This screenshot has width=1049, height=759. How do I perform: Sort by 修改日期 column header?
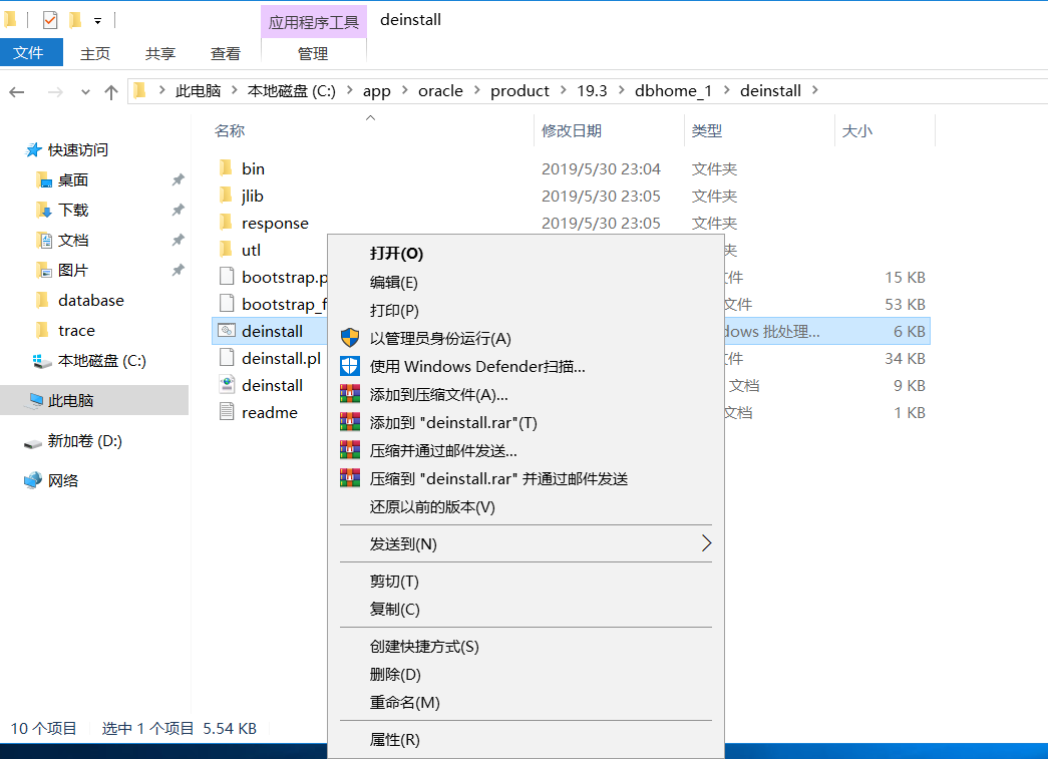pyautogui.click(x=609, y=130)
